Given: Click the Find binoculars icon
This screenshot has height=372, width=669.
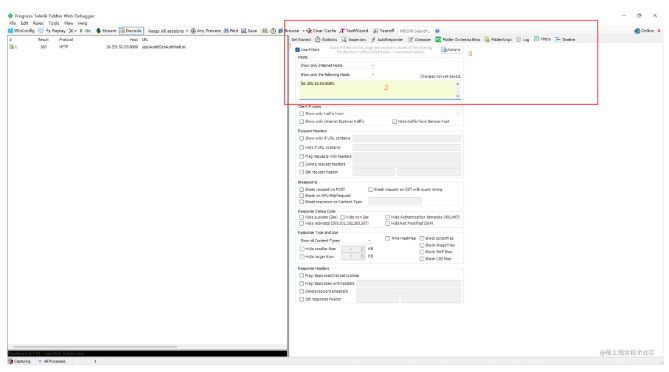Looking at the screenshot, I should coord(226,31).
